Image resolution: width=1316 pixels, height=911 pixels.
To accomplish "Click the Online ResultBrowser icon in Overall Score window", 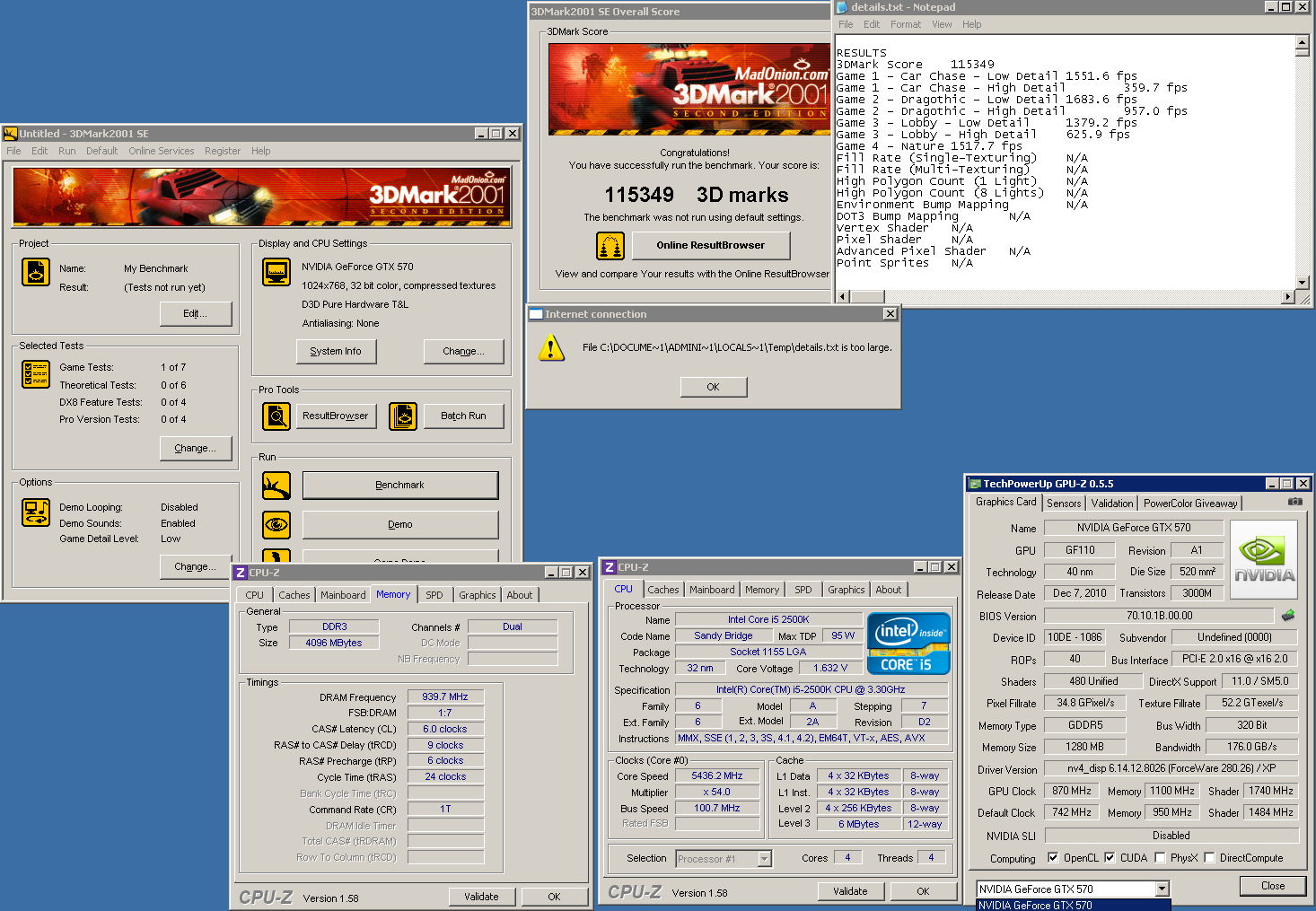I will tap(610, 246).
